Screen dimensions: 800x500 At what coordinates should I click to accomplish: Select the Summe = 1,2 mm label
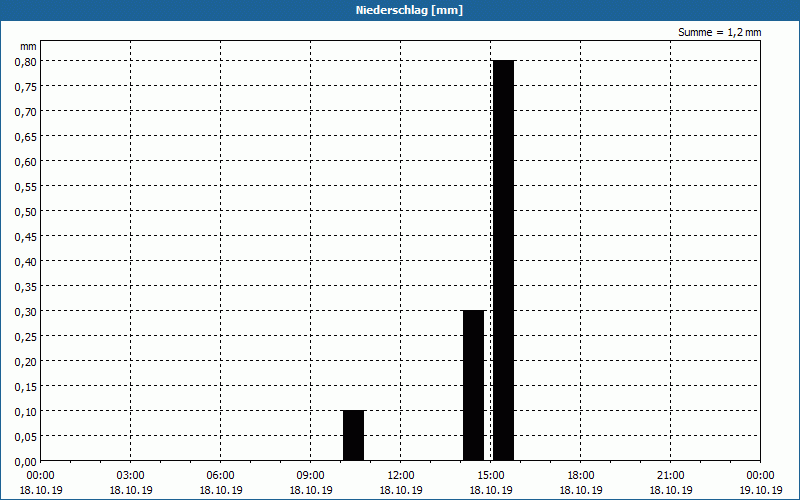[x=719, y=32]
